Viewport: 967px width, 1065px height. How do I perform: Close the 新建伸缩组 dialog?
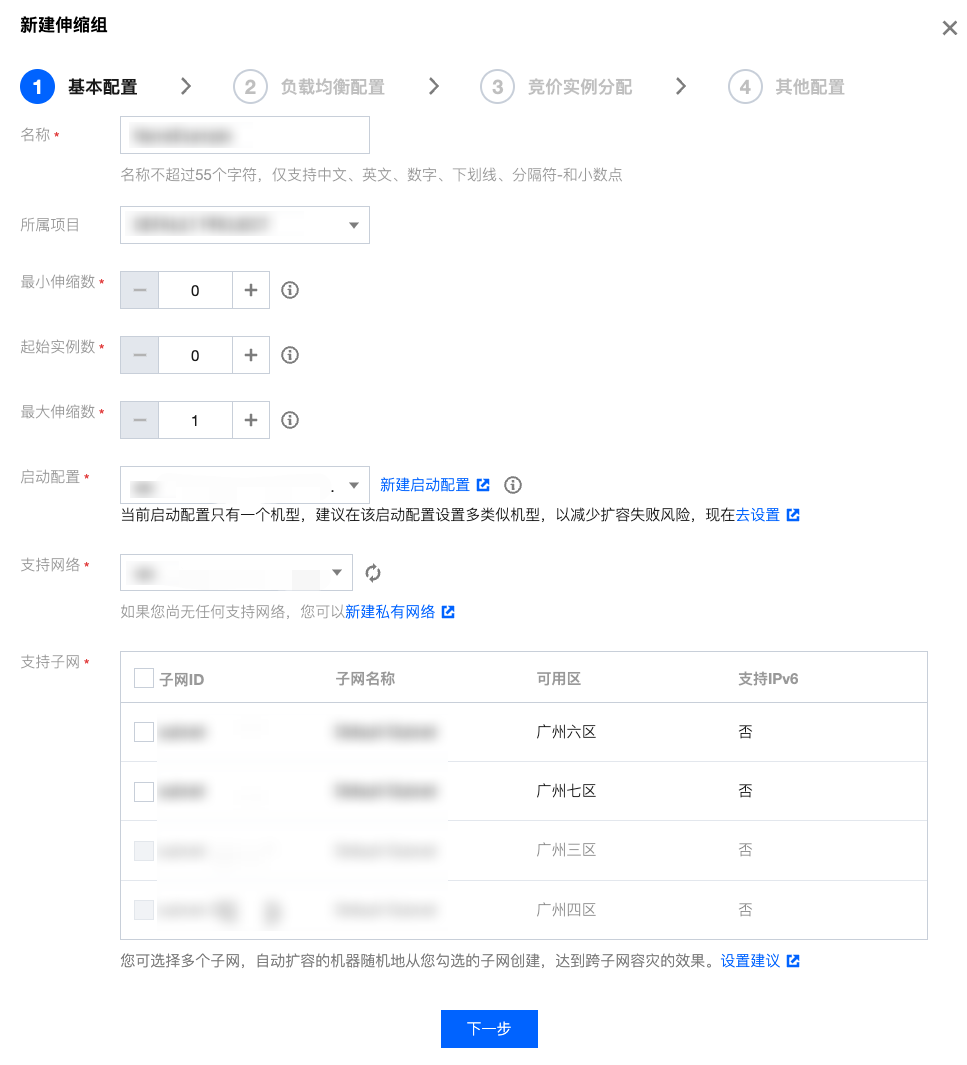coord(949,28)
